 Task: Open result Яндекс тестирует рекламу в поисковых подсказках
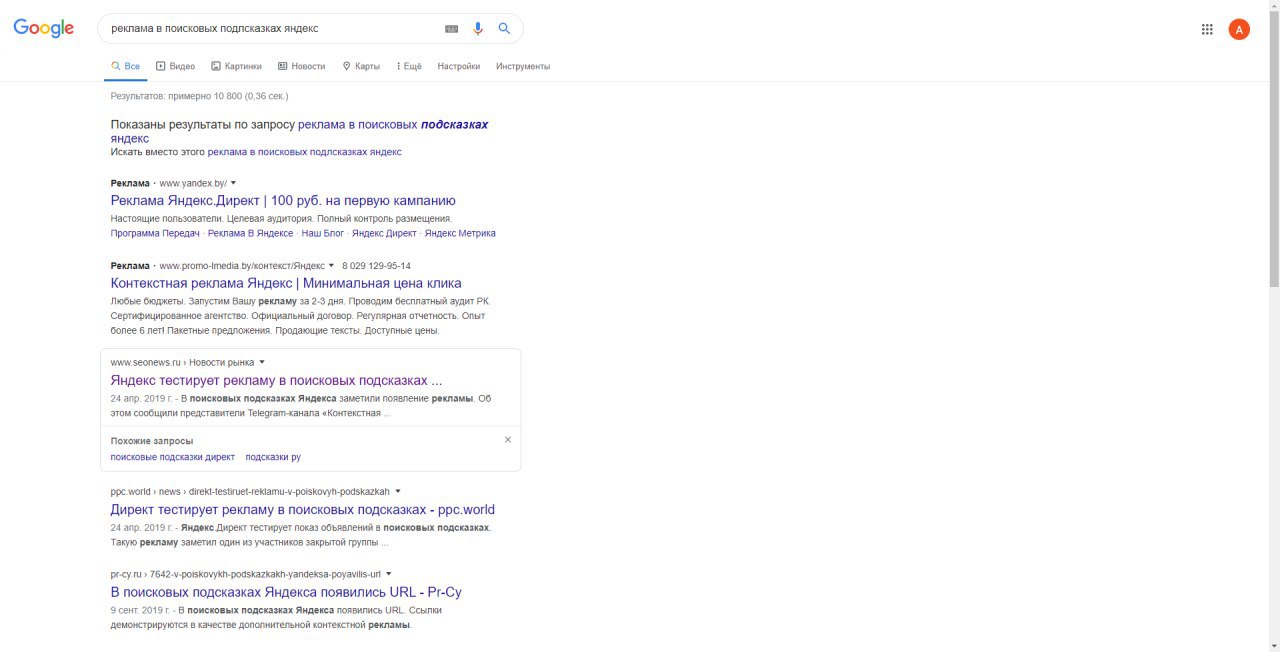(x=276, y=380)
